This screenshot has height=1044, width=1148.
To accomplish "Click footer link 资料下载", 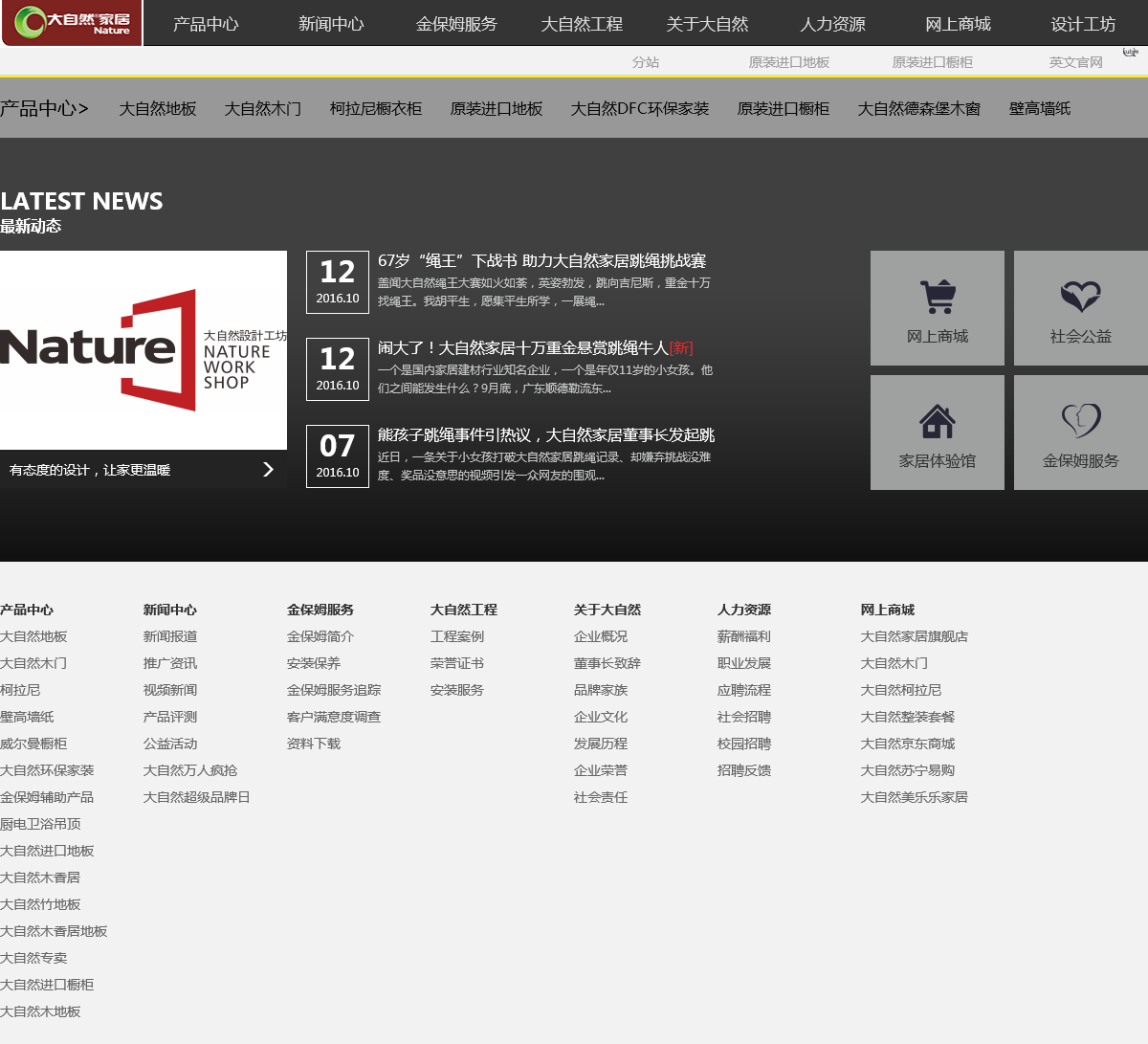I will (314, 744).
